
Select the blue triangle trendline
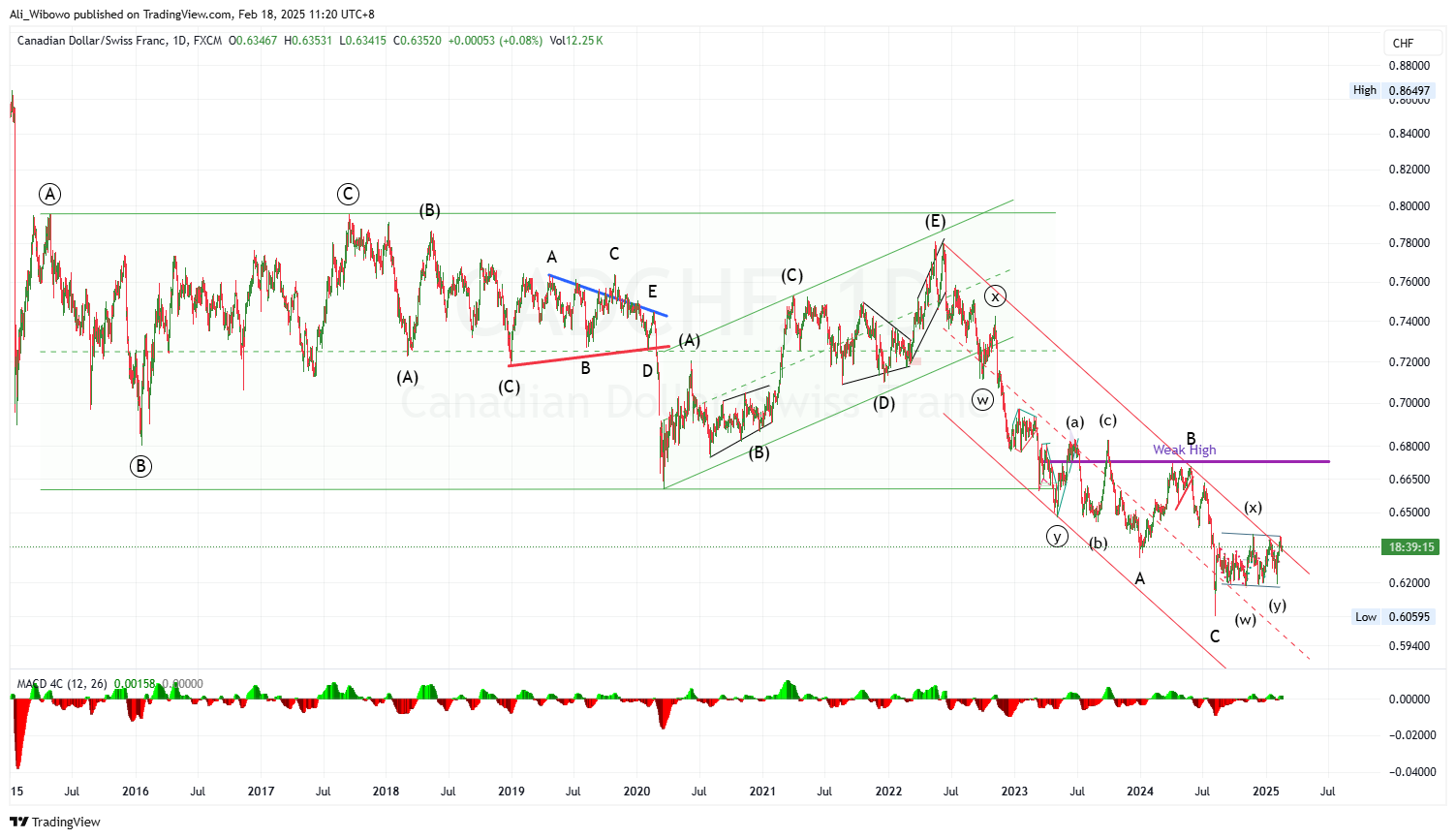click(x=607, y=295)
